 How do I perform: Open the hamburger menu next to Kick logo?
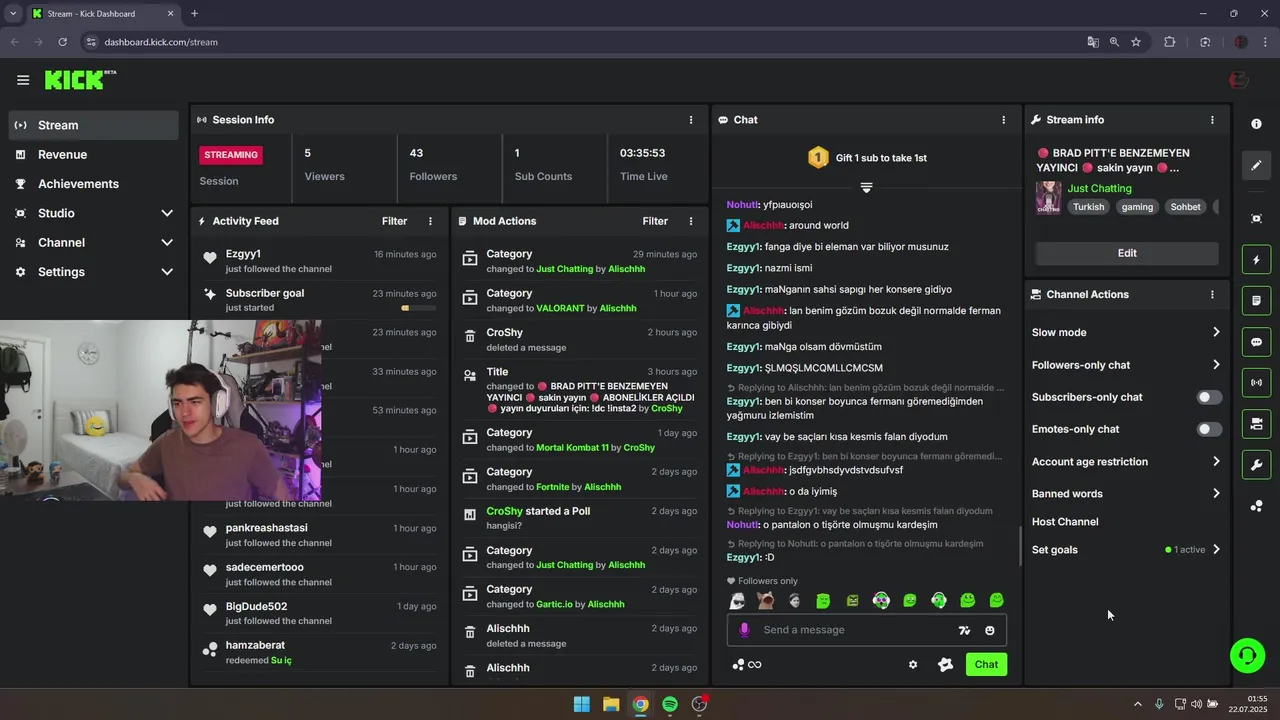[23, 80]
